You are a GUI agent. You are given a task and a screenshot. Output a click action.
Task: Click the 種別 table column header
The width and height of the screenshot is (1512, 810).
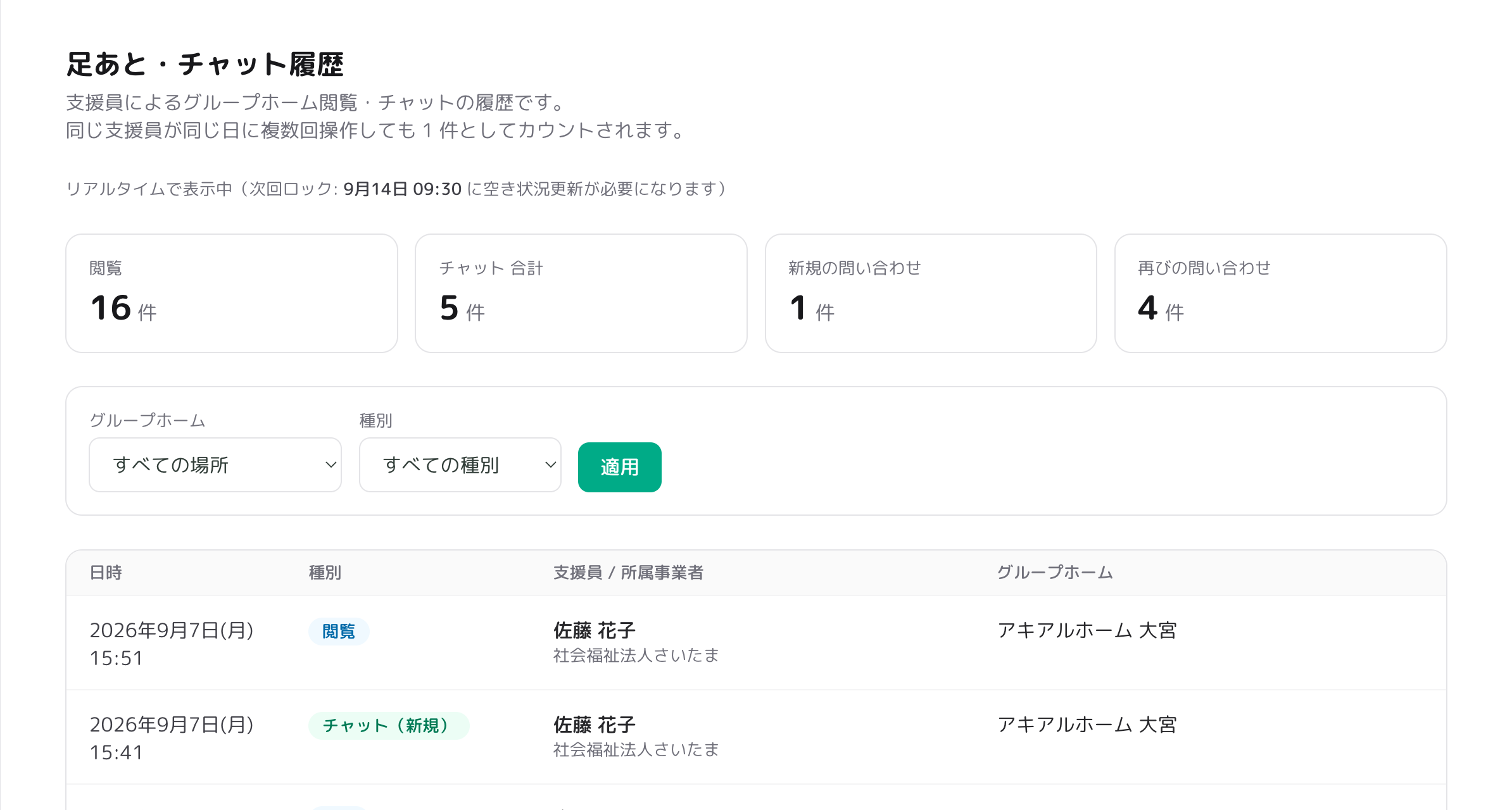(325, 573)
